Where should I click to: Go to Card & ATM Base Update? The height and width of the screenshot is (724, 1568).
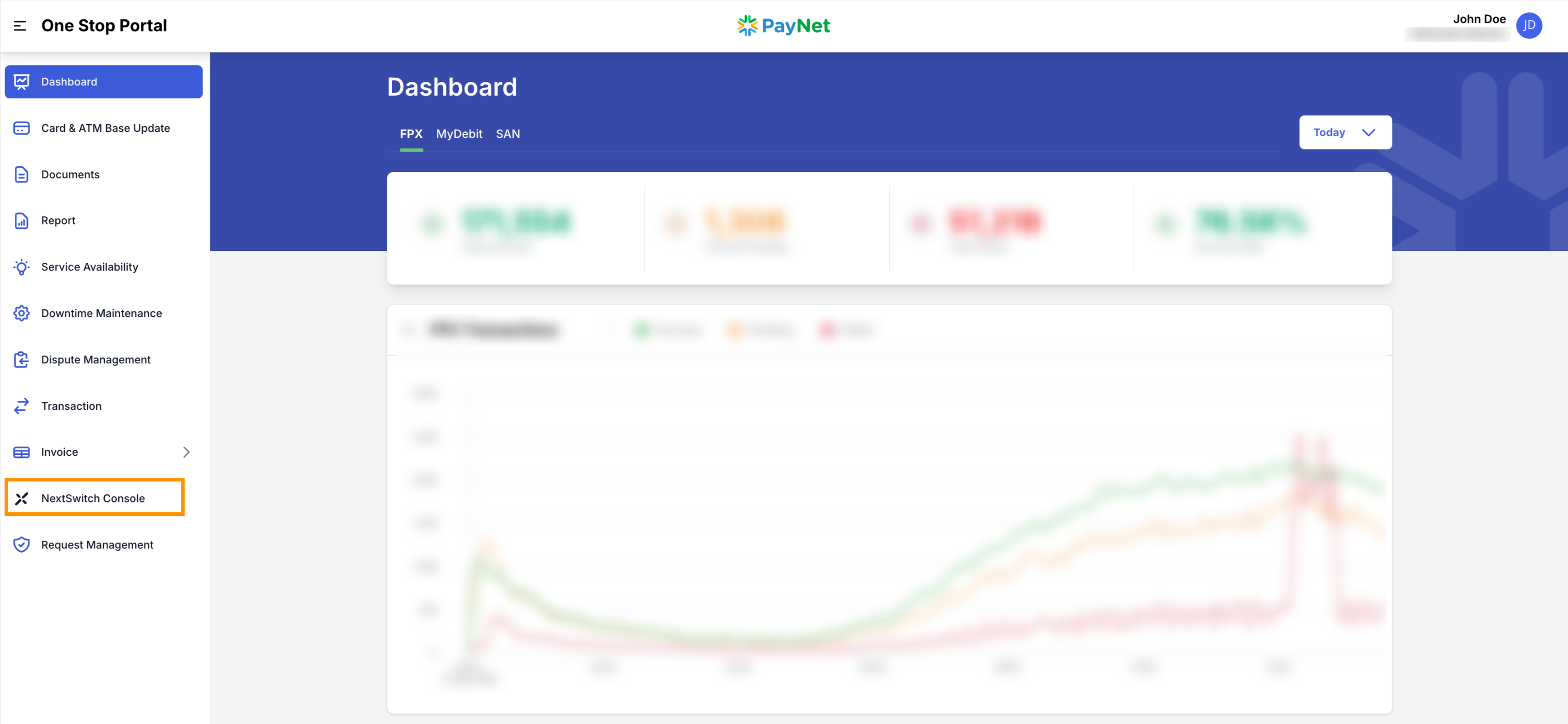pos(103,128)
